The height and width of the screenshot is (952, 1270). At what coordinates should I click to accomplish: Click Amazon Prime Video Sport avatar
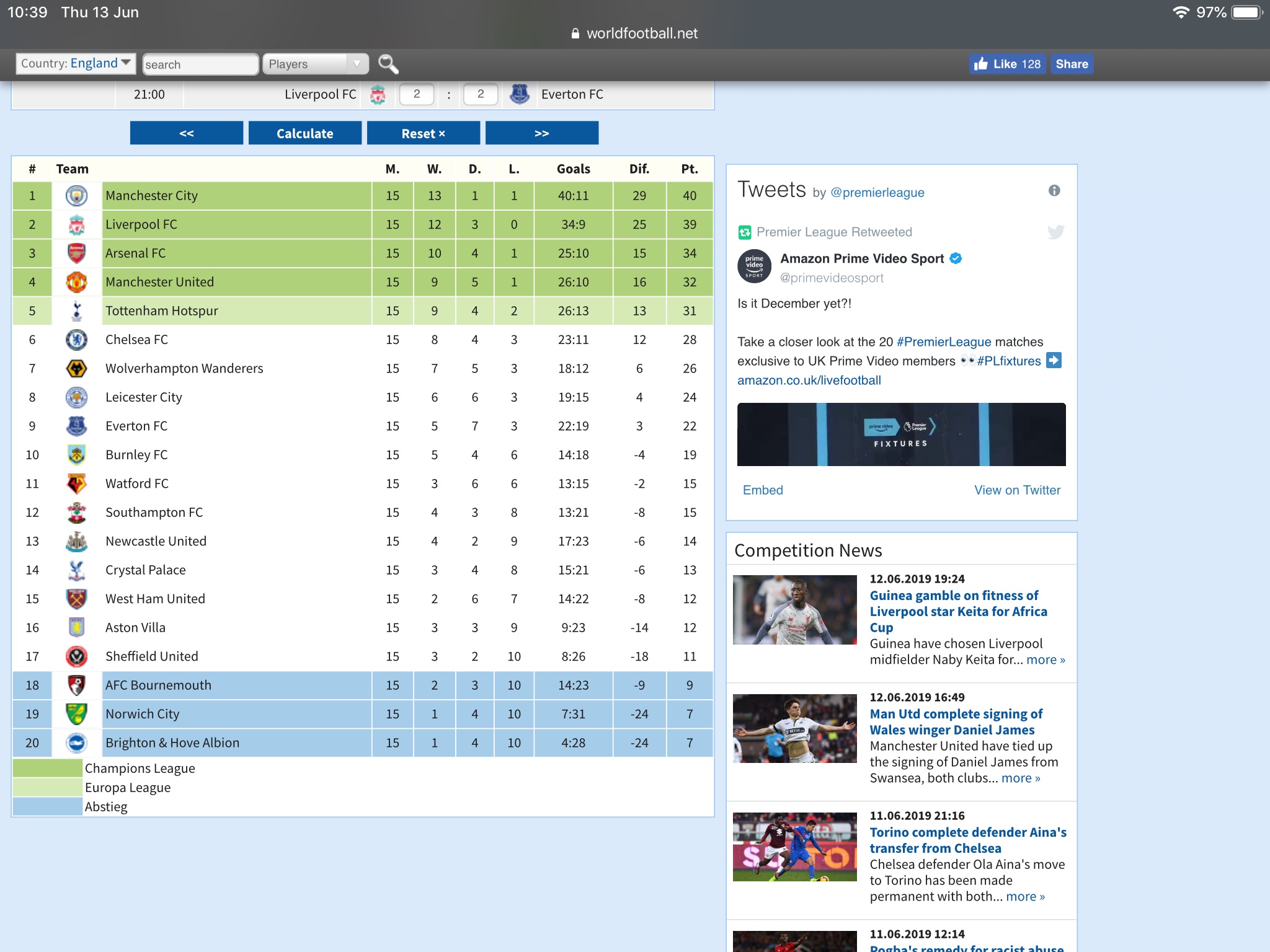(754, 267)
